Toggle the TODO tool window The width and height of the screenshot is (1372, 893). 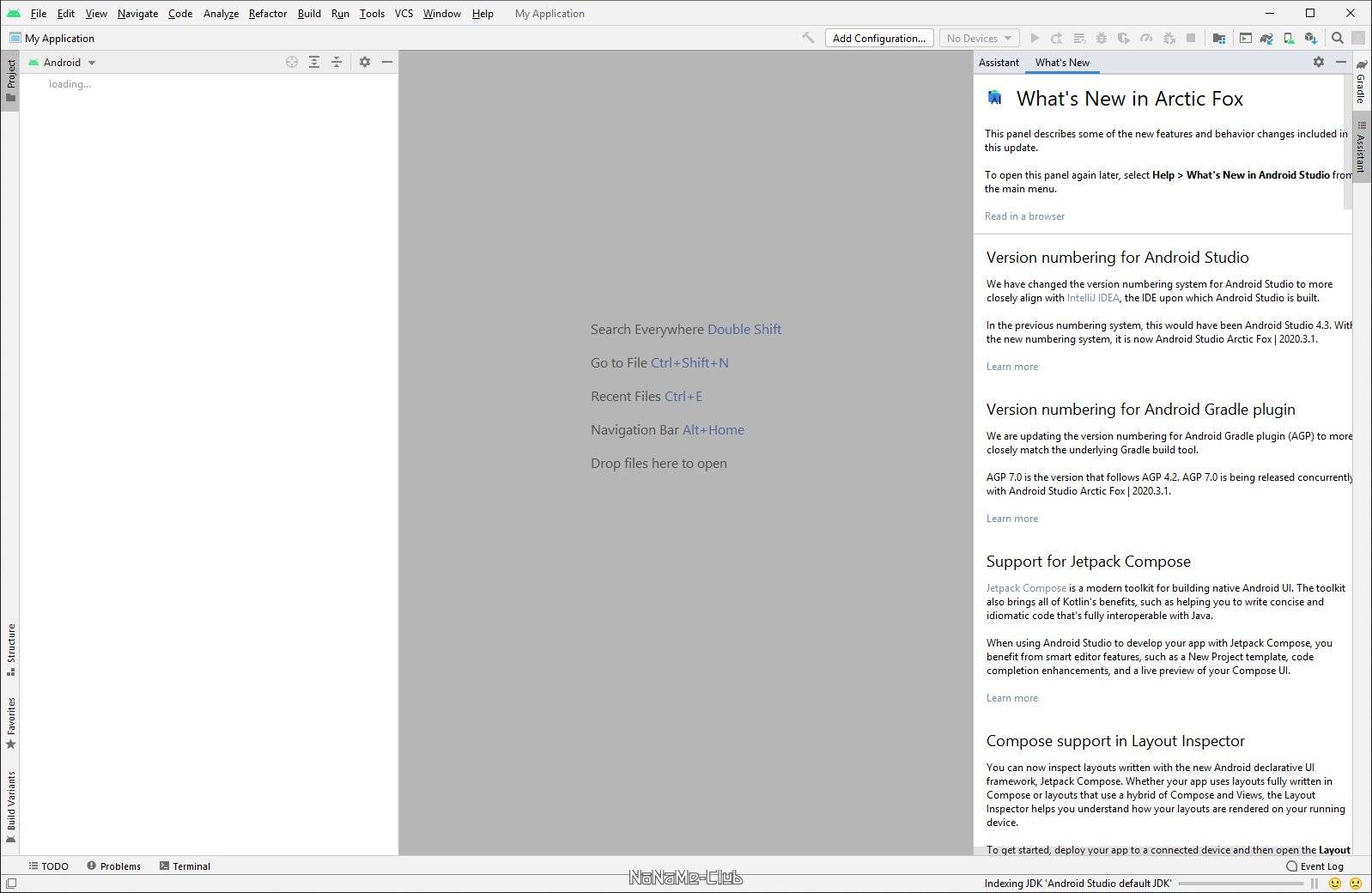[x=48, y=866]
